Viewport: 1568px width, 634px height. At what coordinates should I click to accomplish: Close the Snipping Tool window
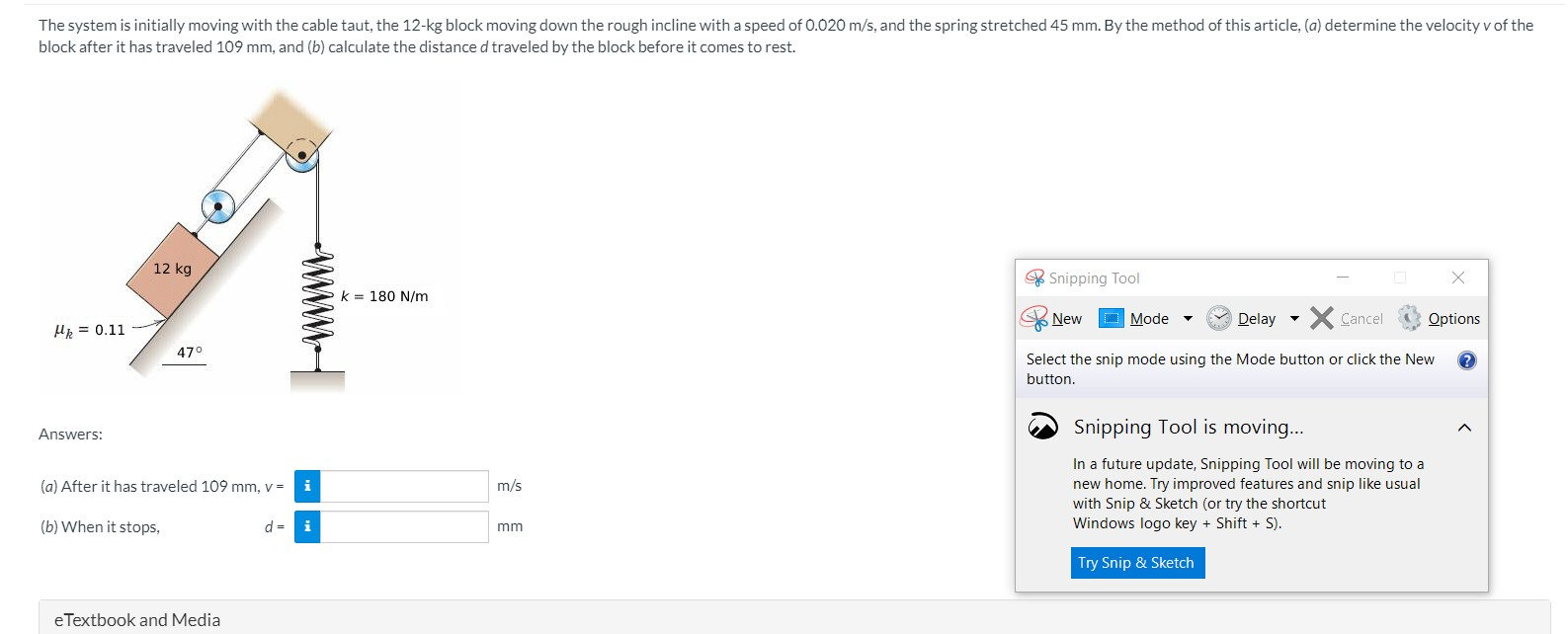[1458, 277]
